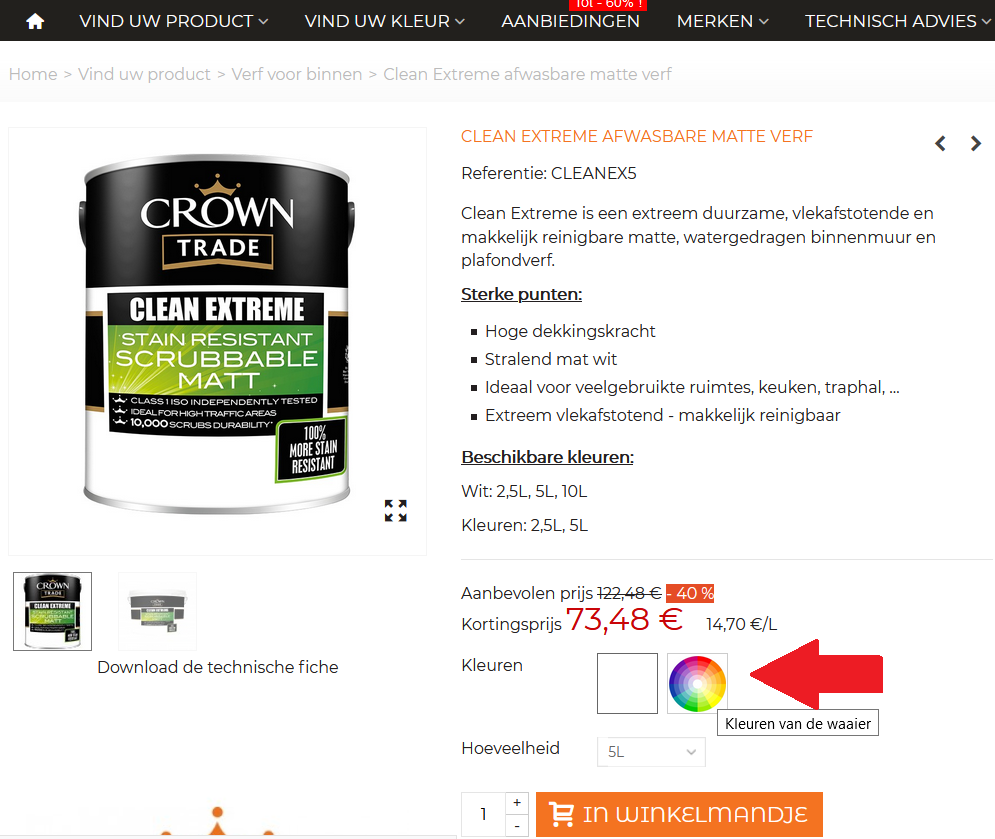Select the second grey paint thumbnail

pos(157,611)
